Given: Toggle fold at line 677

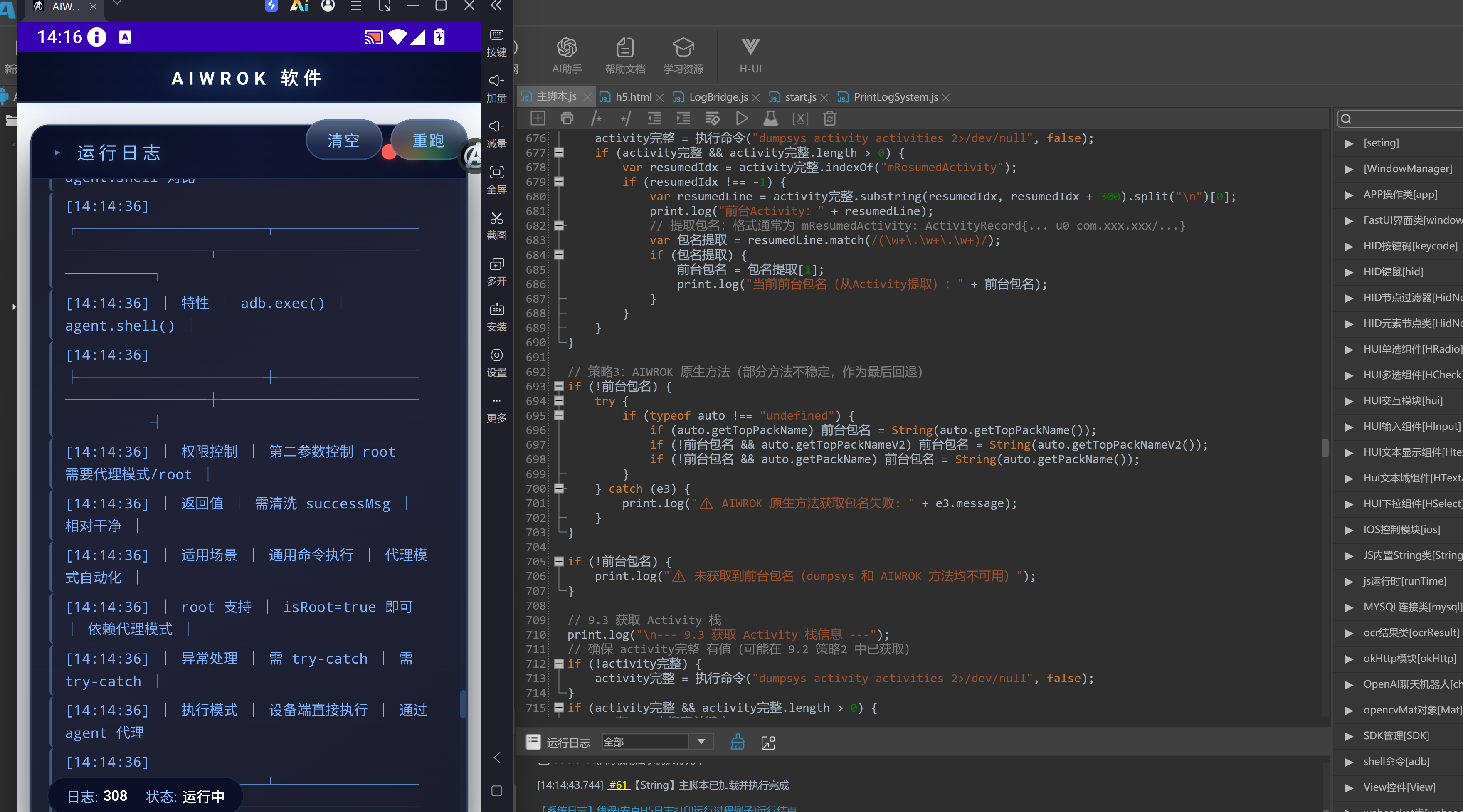Looking at the screenshot, I should 559,152.
